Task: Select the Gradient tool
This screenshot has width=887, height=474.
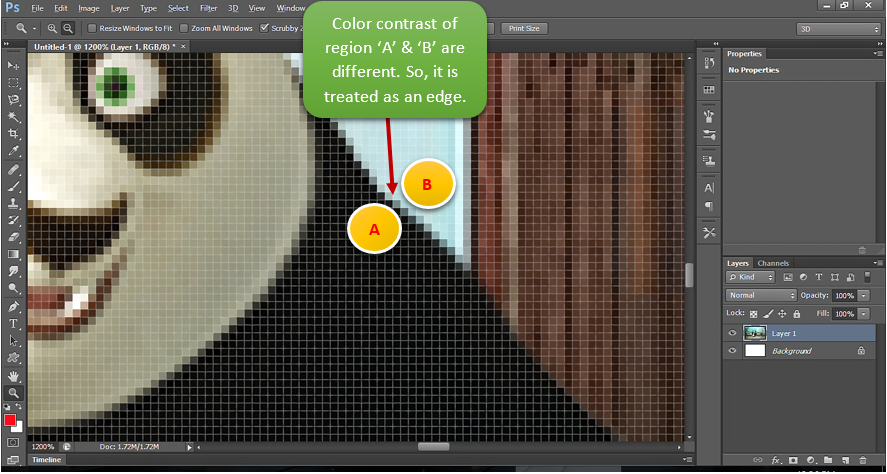Action: 13,254
